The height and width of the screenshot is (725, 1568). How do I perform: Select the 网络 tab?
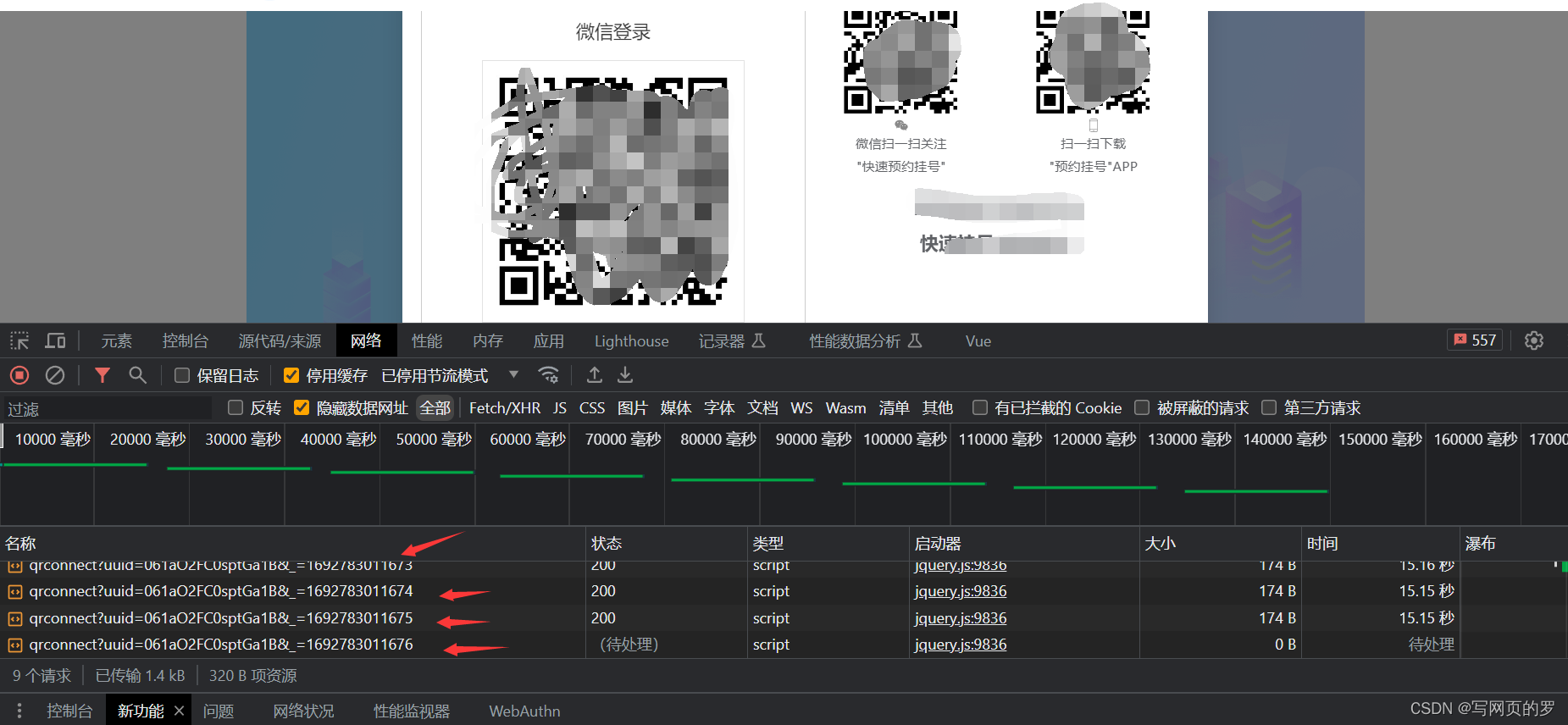pyautogui.click(x=366, y=340)
